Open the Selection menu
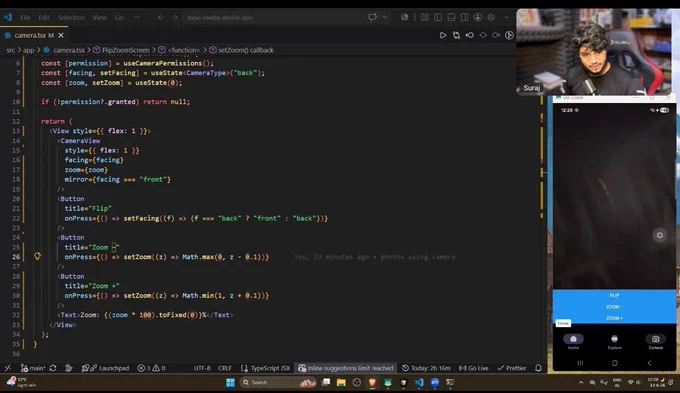680x393 pixels. coord(71,17)
